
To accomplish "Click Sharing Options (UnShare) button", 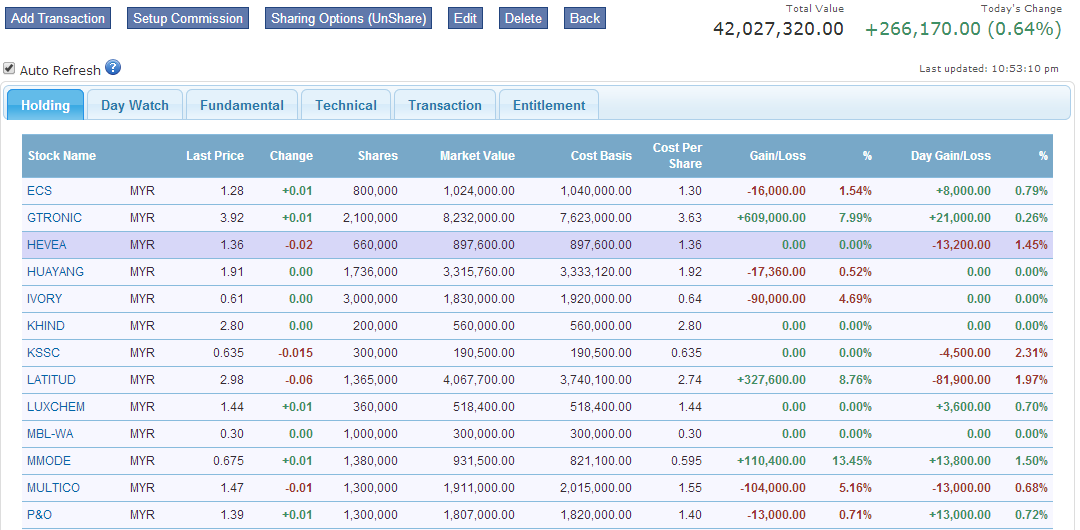I will pyautogui.click(x=349, y=19).
